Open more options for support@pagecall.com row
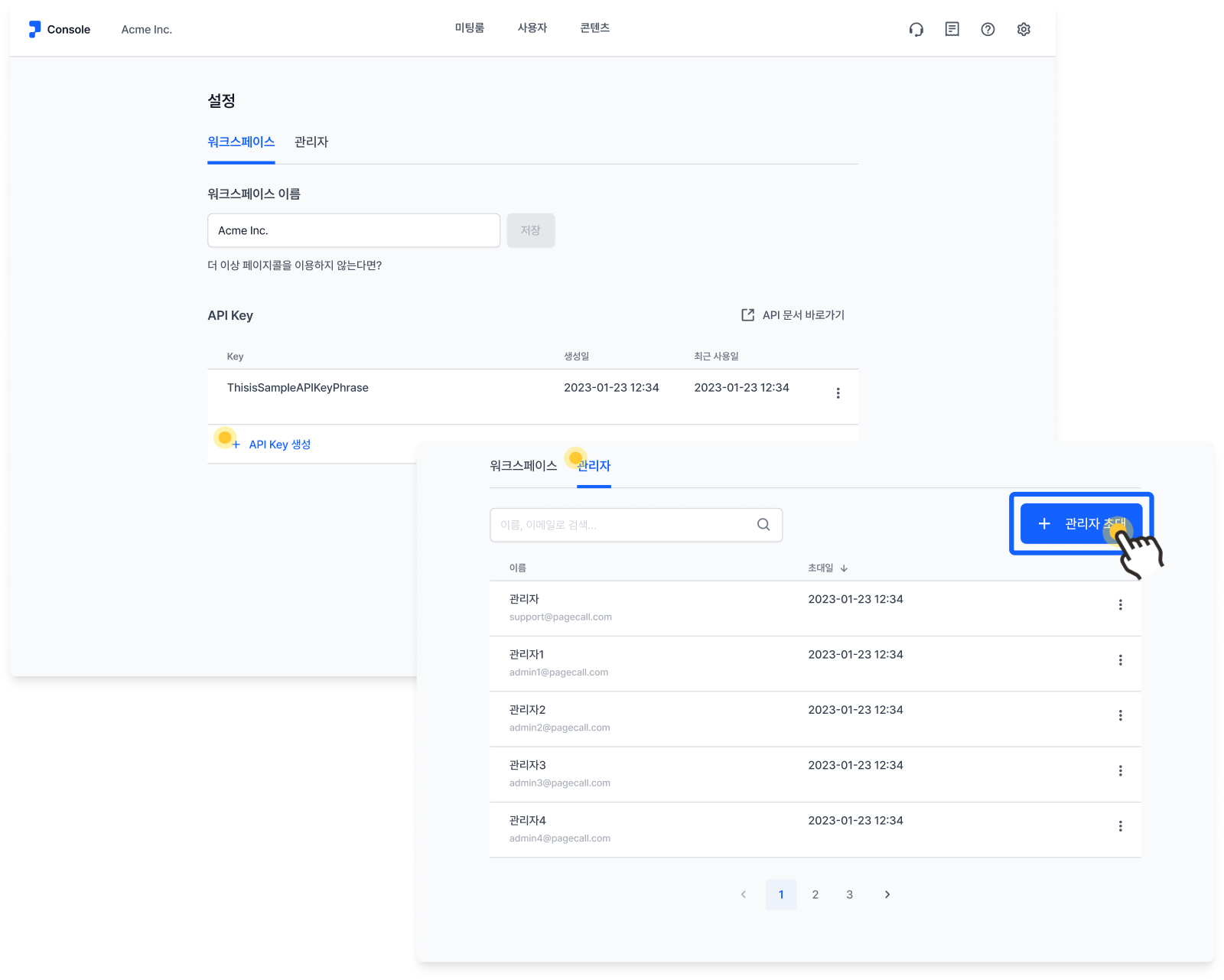Image resolution: width=1224 pixels, height=980 pixels. (x=1120, y=605)
